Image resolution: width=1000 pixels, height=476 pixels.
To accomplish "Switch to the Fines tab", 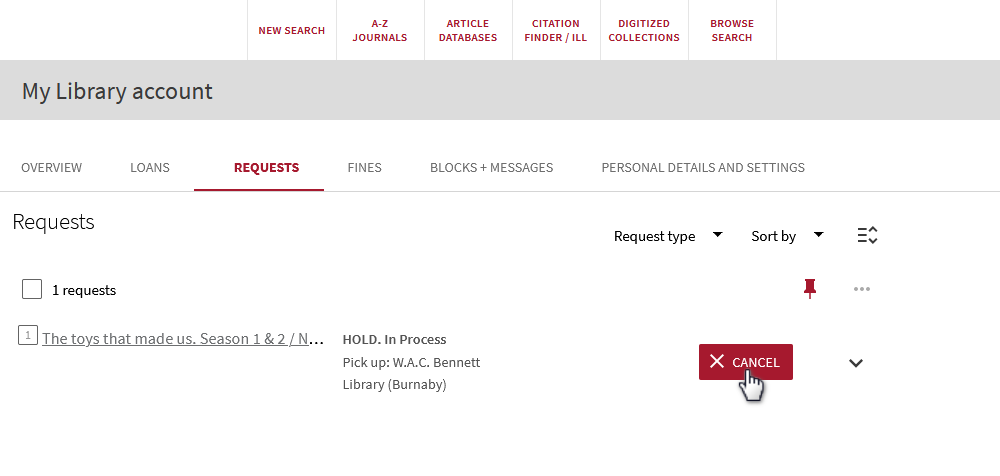I will 364,168.
